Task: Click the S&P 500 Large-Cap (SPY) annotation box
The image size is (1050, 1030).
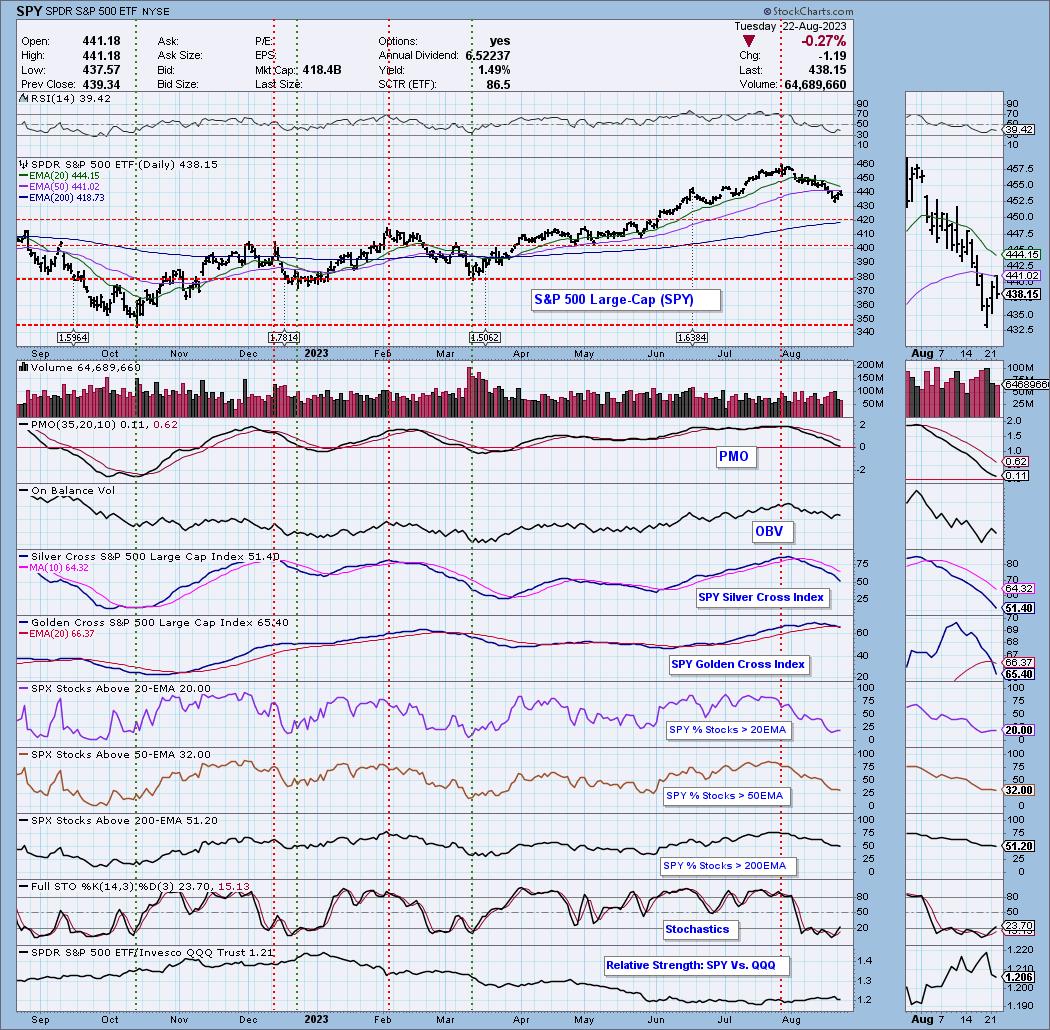Action: [625, 299]
